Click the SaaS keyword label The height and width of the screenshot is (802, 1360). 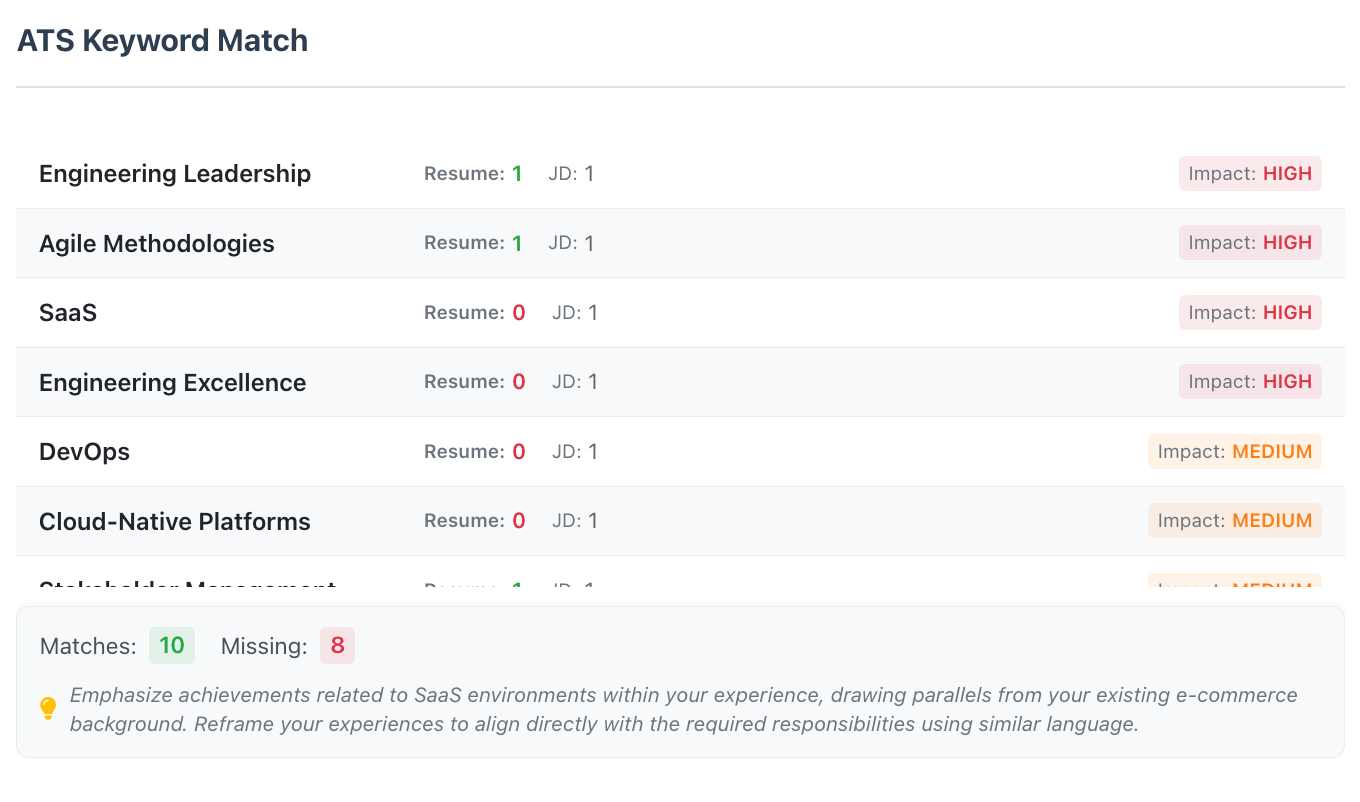tap(68, 313)
